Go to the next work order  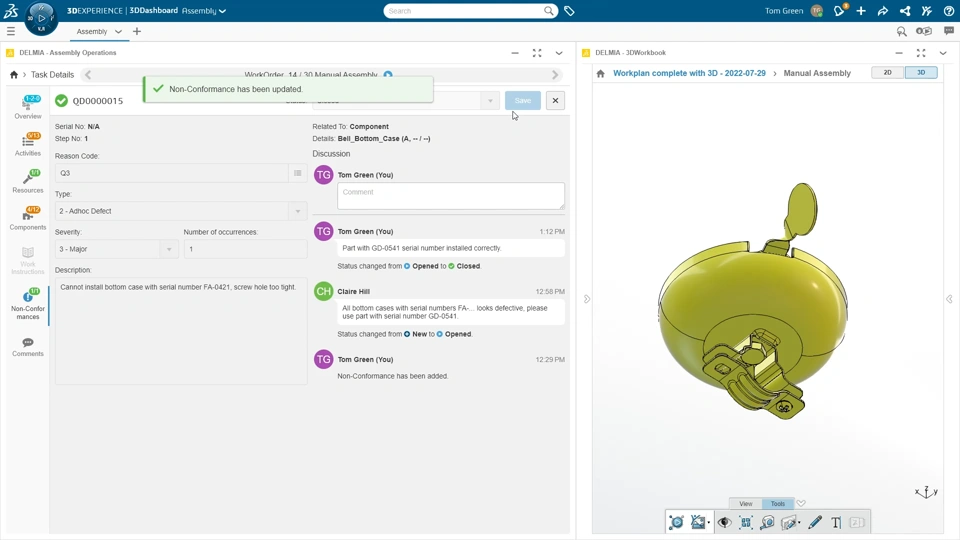555,75
